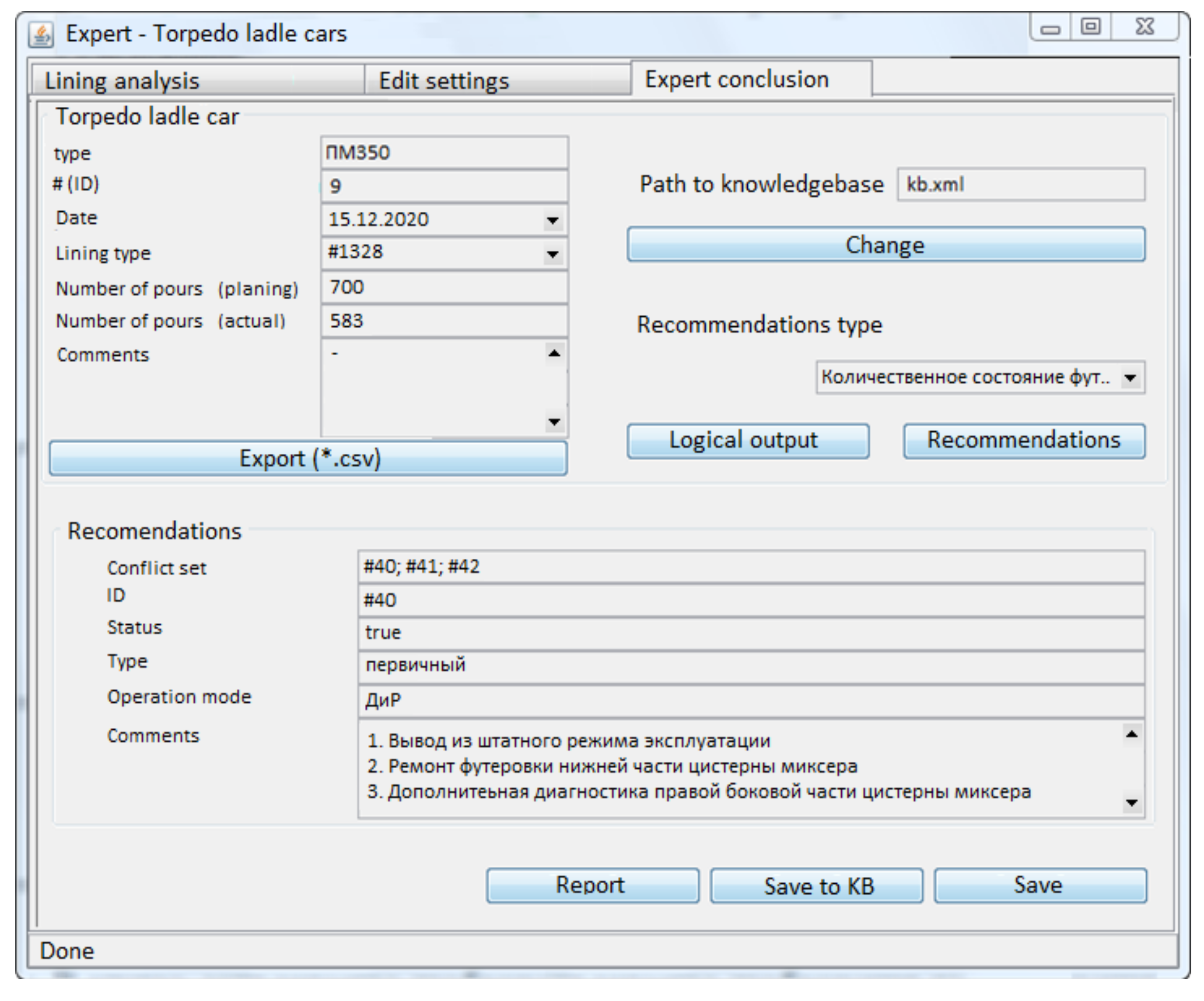
Task: Generate the Report
Action: coord(592,886)
